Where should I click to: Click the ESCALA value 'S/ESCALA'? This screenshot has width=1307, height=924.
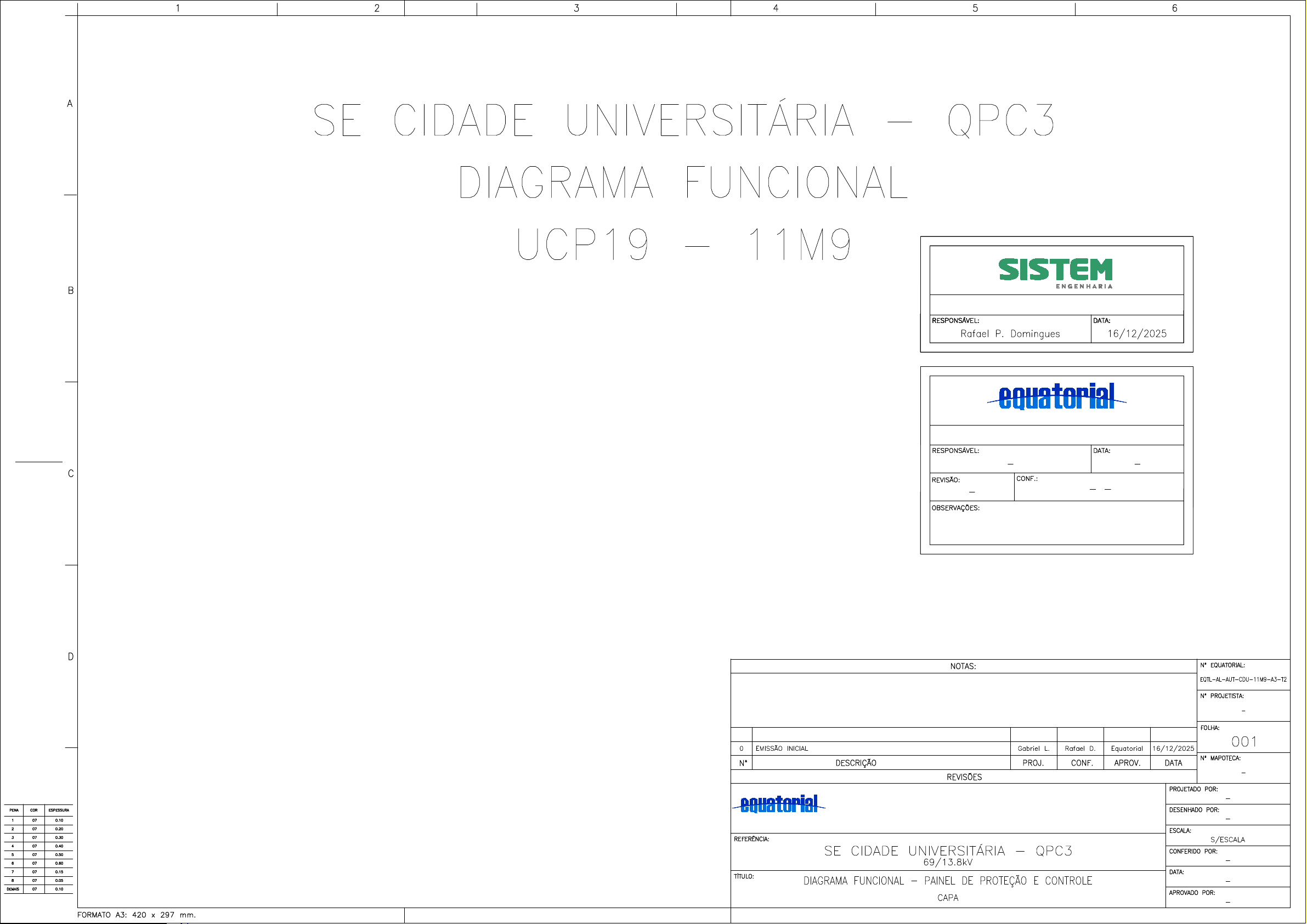pyautogui.click(x=1227, y=840)
